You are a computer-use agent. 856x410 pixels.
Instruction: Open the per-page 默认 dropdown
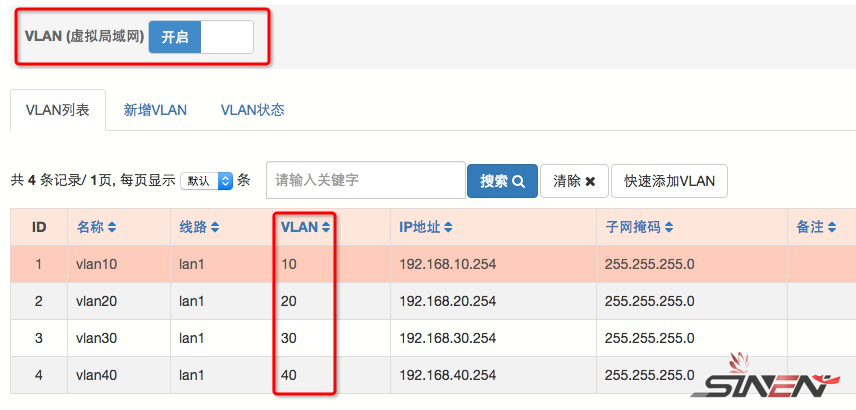tap(207, 181)
